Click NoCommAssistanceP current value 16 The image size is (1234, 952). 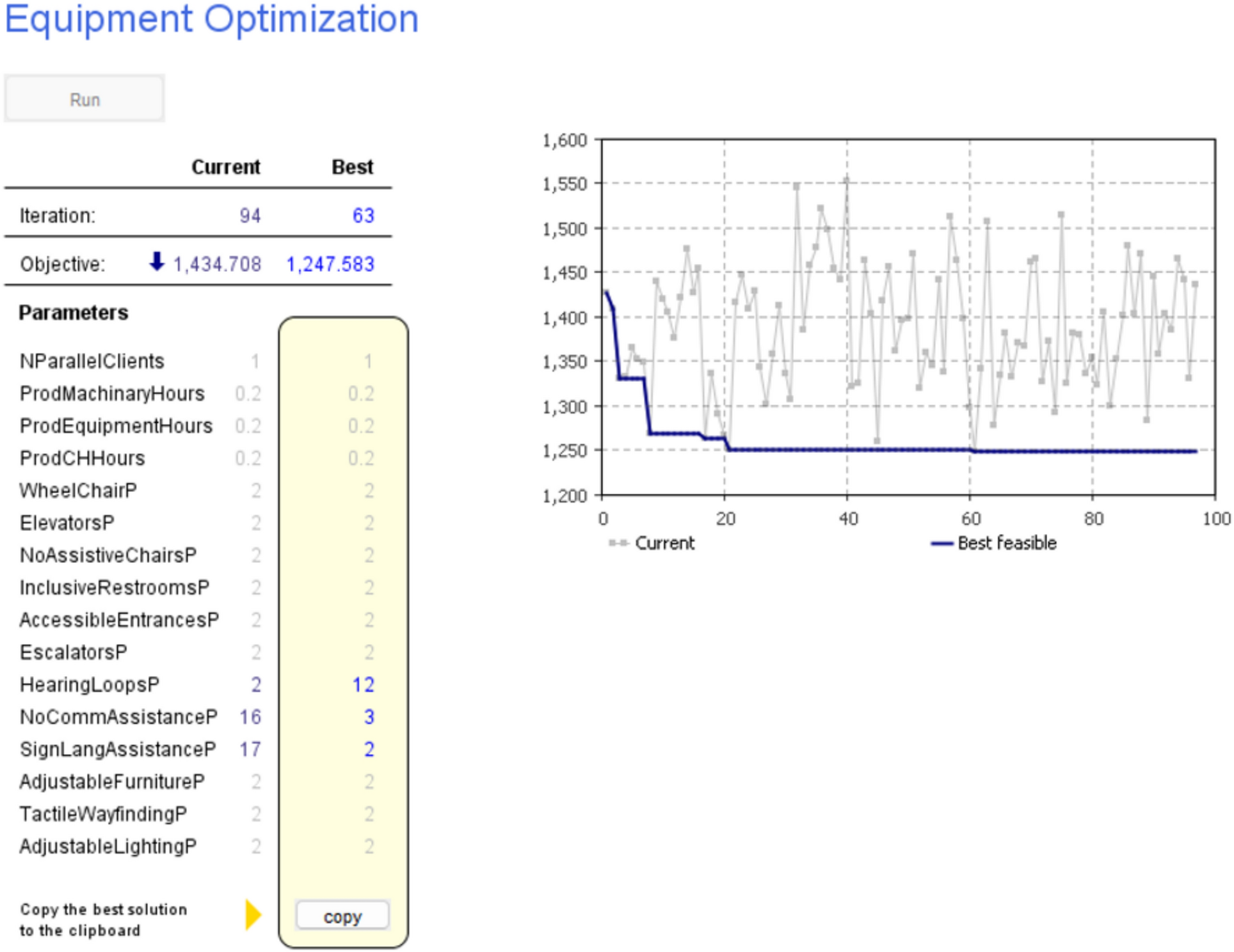[250, 717]
